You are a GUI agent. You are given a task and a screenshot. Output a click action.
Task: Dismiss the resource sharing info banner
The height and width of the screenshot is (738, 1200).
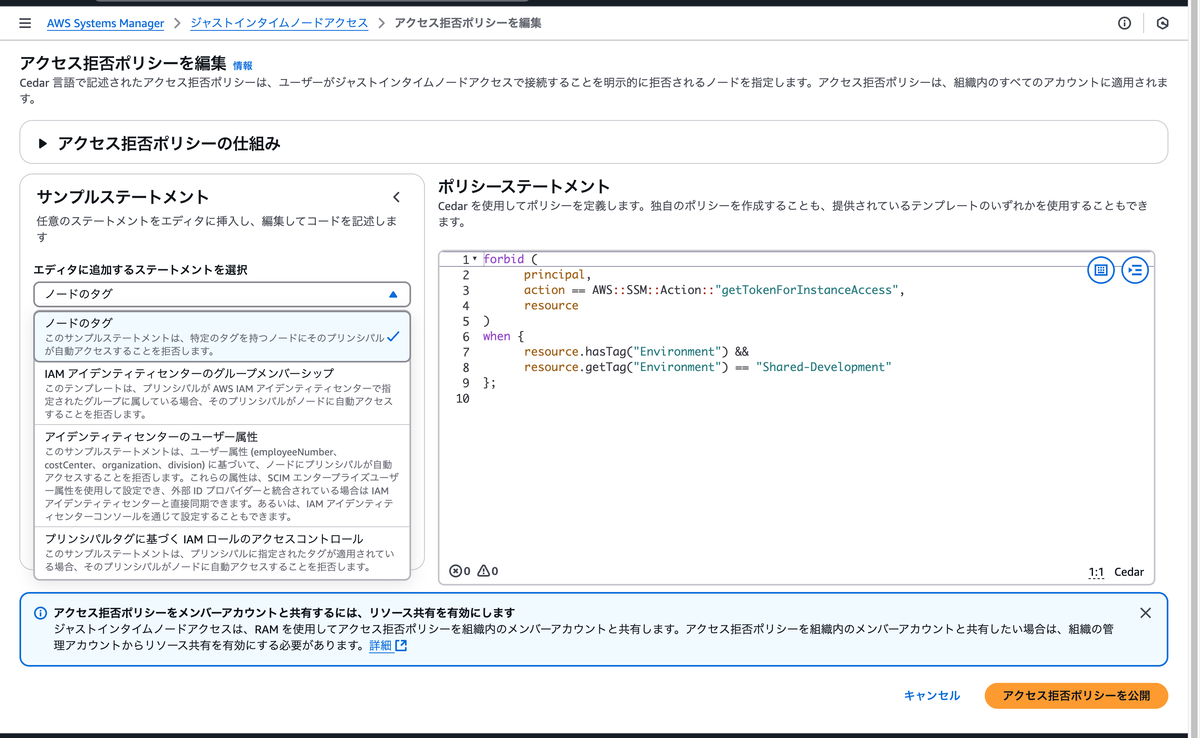point(1146,613)
